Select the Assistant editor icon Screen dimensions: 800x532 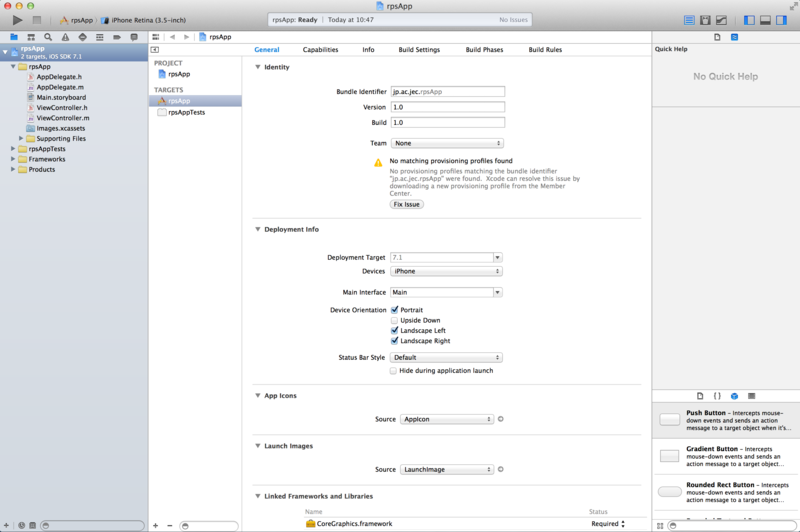point(706,20)
